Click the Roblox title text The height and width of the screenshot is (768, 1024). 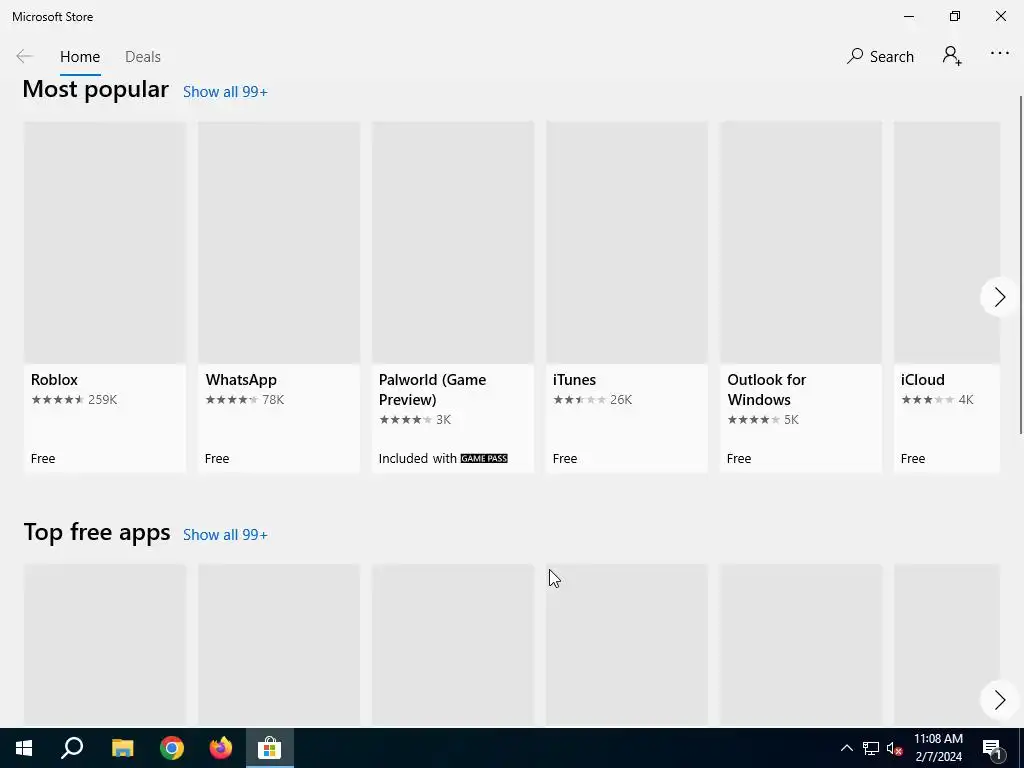[x=54, y=379]
